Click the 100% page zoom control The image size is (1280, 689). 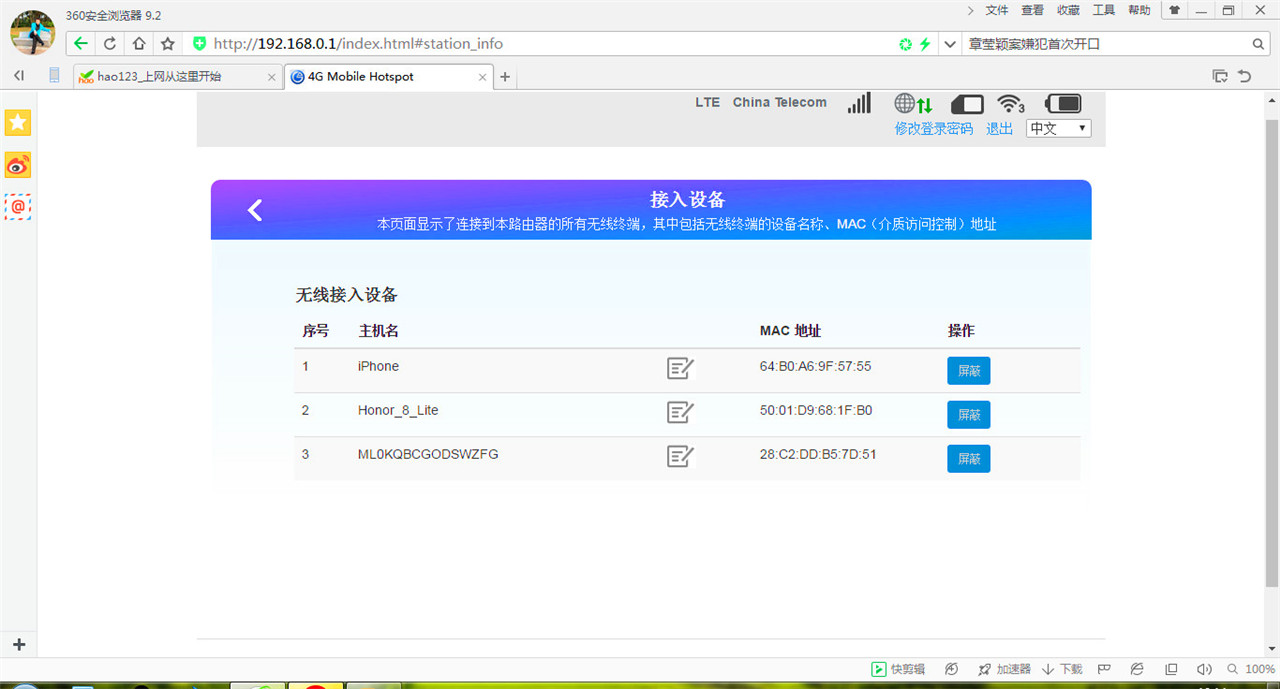1258,669
